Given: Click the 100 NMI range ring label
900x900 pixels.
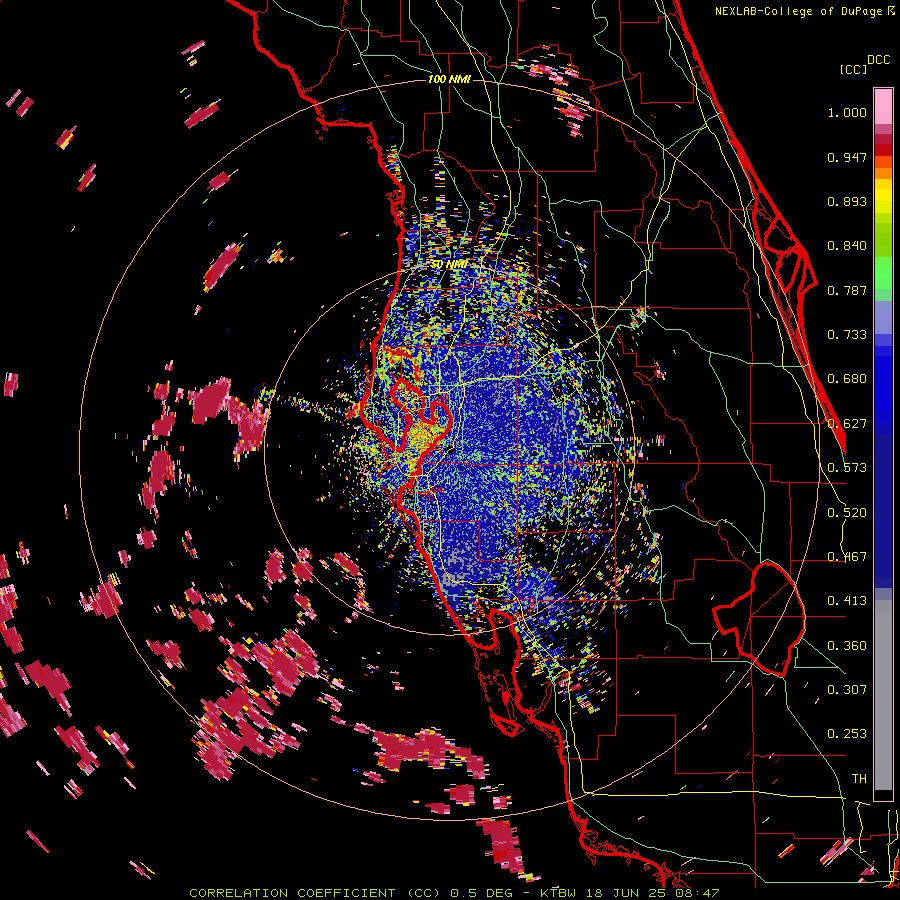Looking at the screenshot, I should tap(449, 79).
